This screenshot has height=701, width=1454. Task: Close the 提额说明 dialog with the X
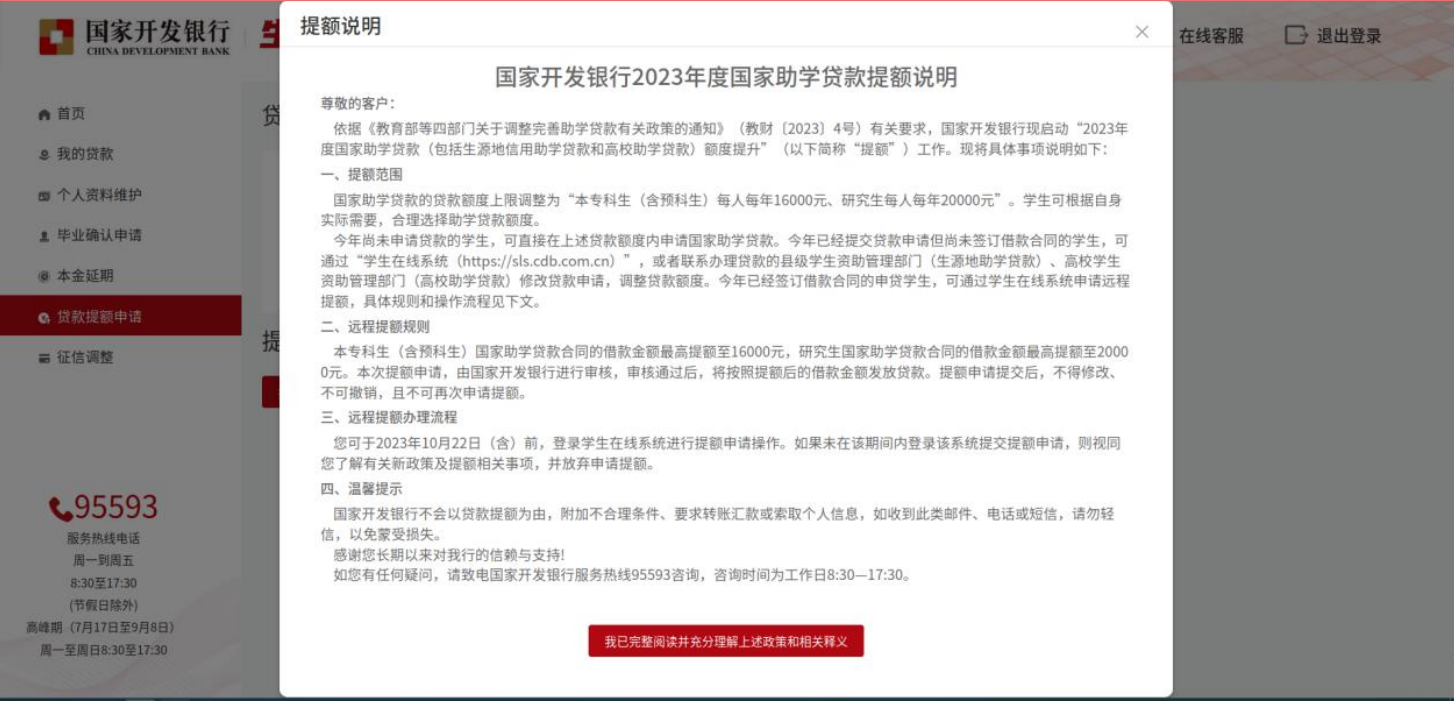click(1142, 32)
